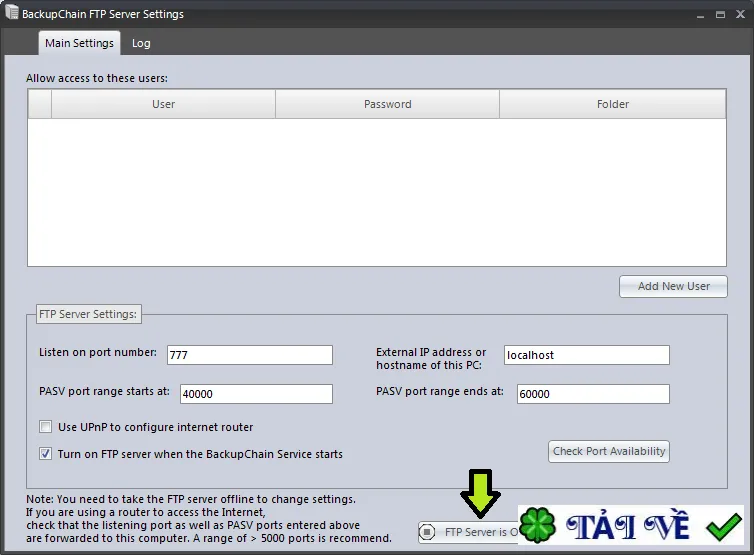Click the stop icon on FTP Server button
Screen dimensions: 754x555
click(x=427, y=532)
